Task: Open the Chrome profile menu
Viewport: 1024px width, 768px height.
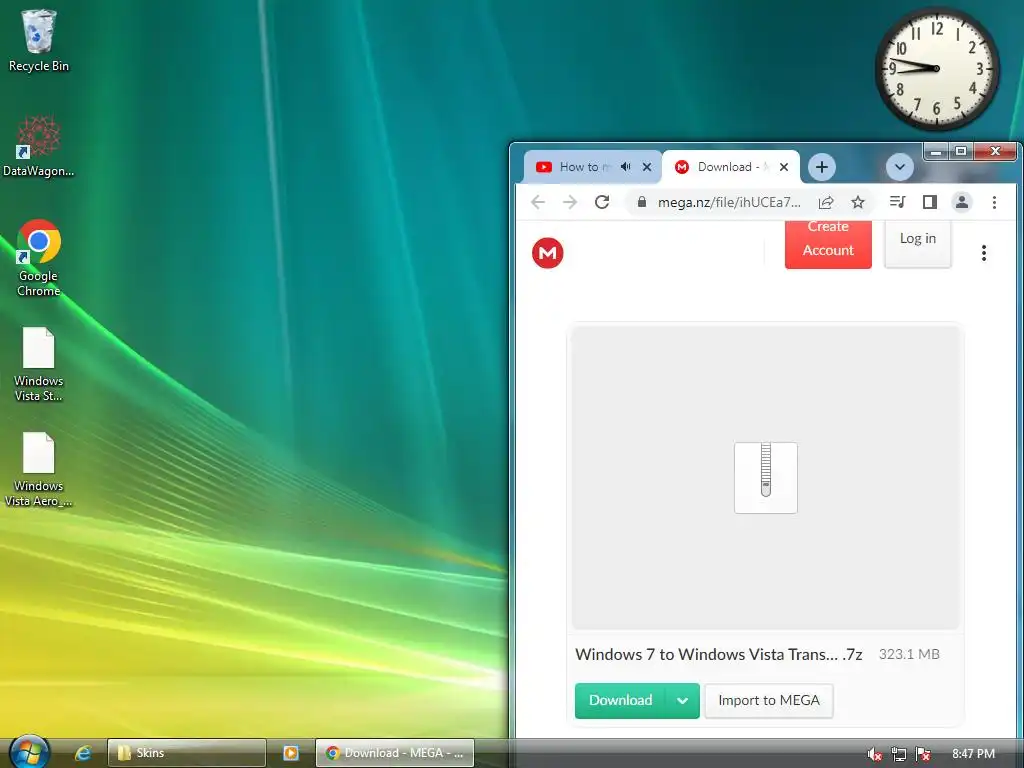Action: (x=962, y=202)
